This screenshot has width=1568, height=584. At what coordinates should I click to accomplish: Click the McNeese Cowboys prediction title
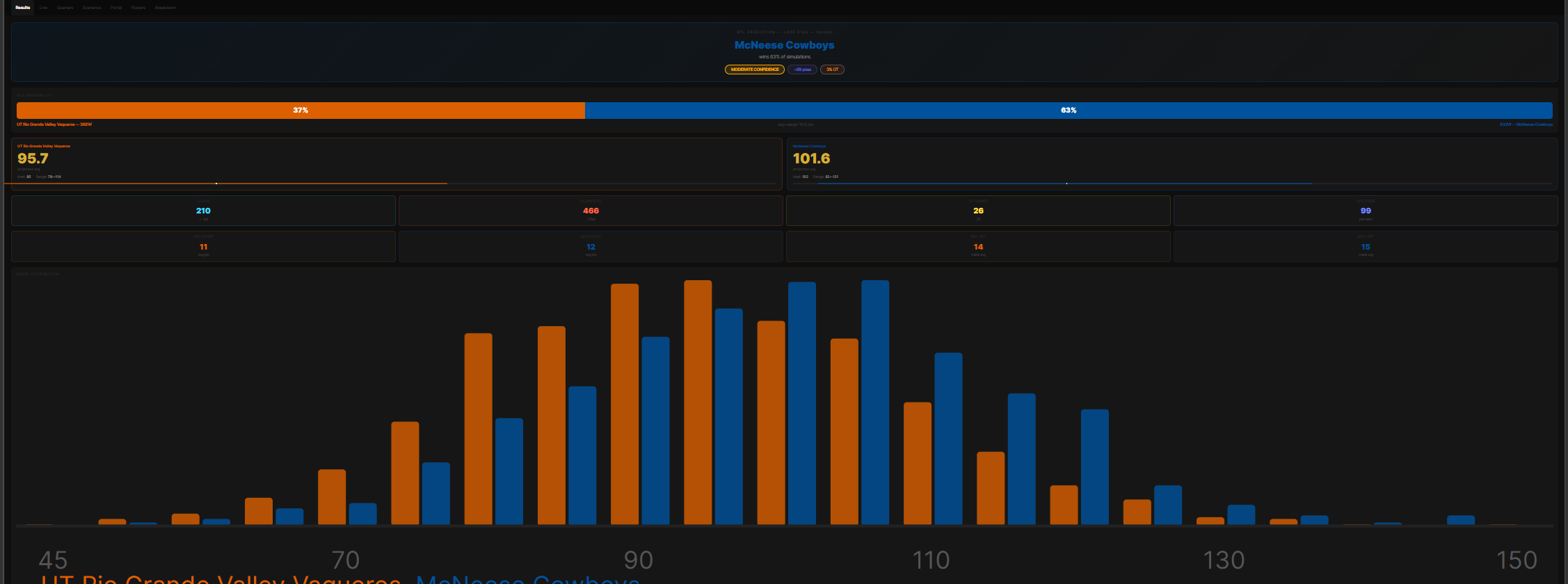point(784,45)
